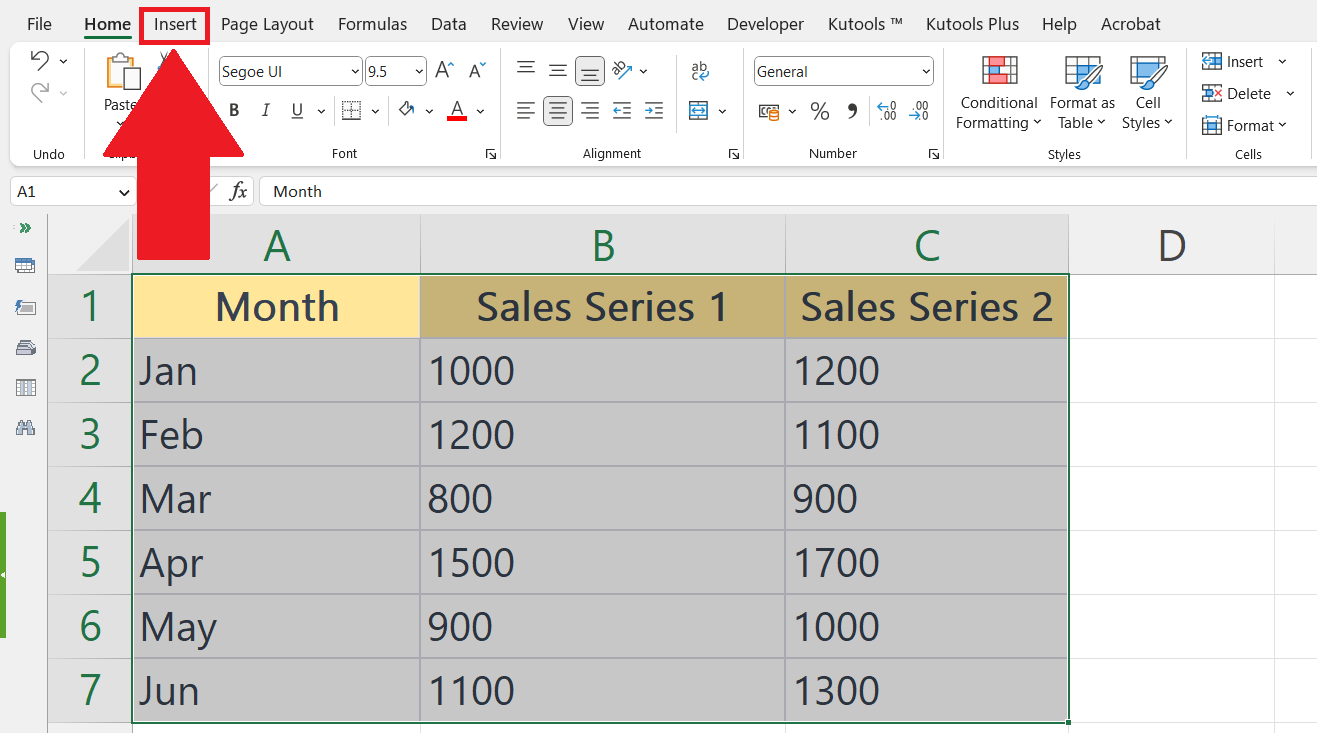Click the Accounting Number Format icon
Viewport: 1317px width, 733px height.
(x=769, y=111)
